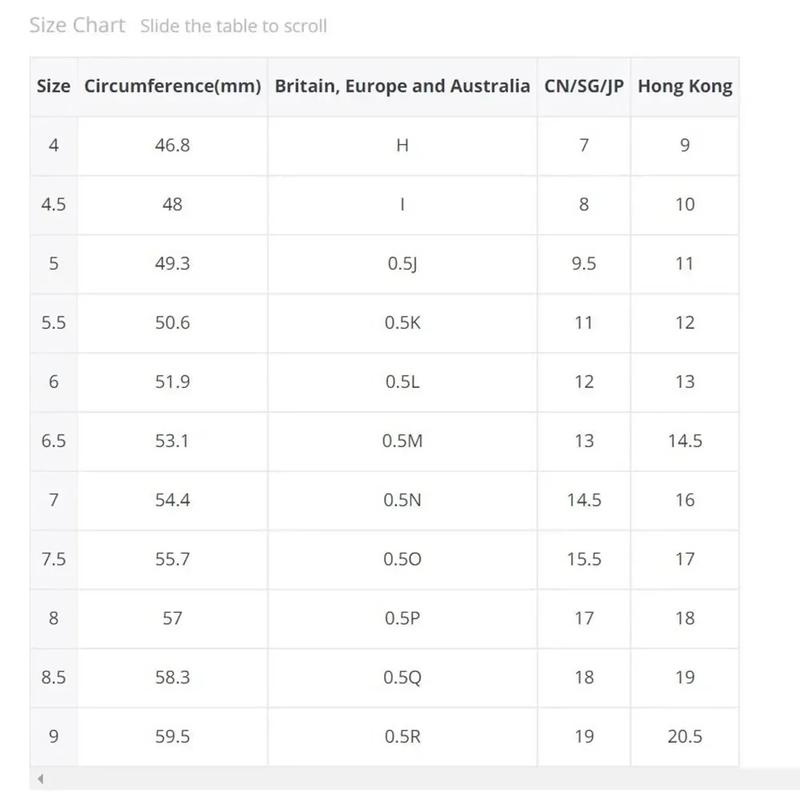Image resolution: width=800 pixels, height=800 pixels.
Task: Click the 54.4 circumference cell
Action: coord(172,501)
